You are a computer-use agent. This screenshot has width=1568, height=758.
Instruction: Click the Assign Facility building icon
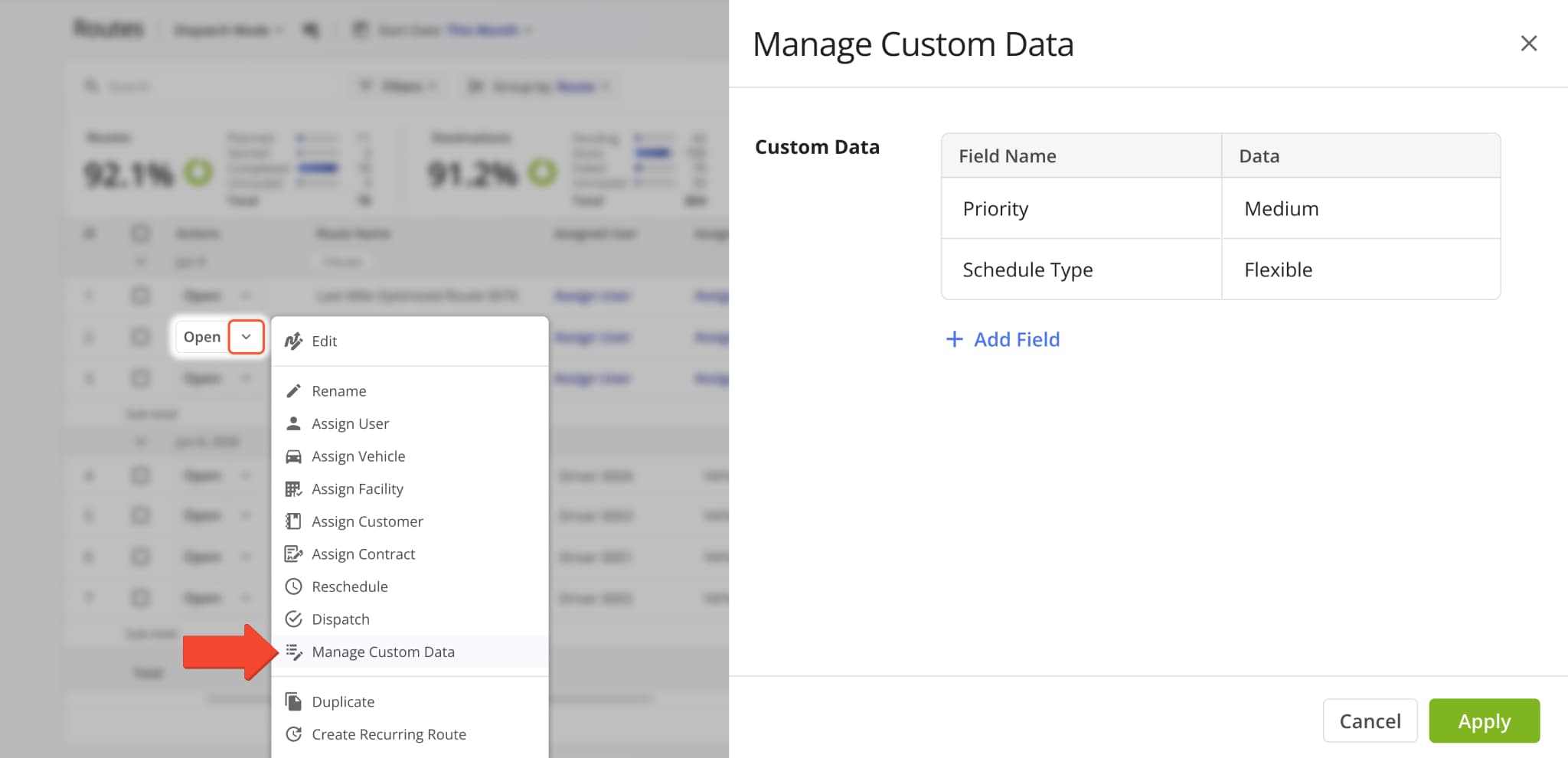293,488
